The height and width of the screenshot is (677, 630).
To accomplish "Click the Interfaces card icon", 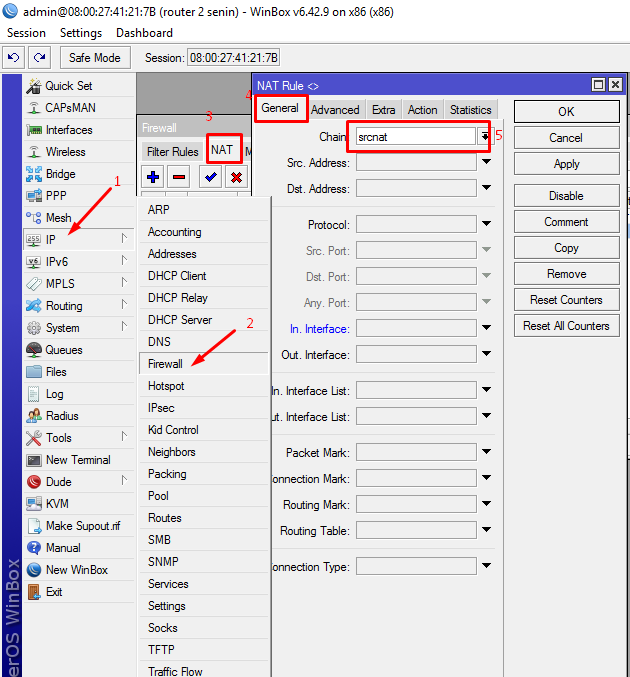I will [x=34, y=130].
